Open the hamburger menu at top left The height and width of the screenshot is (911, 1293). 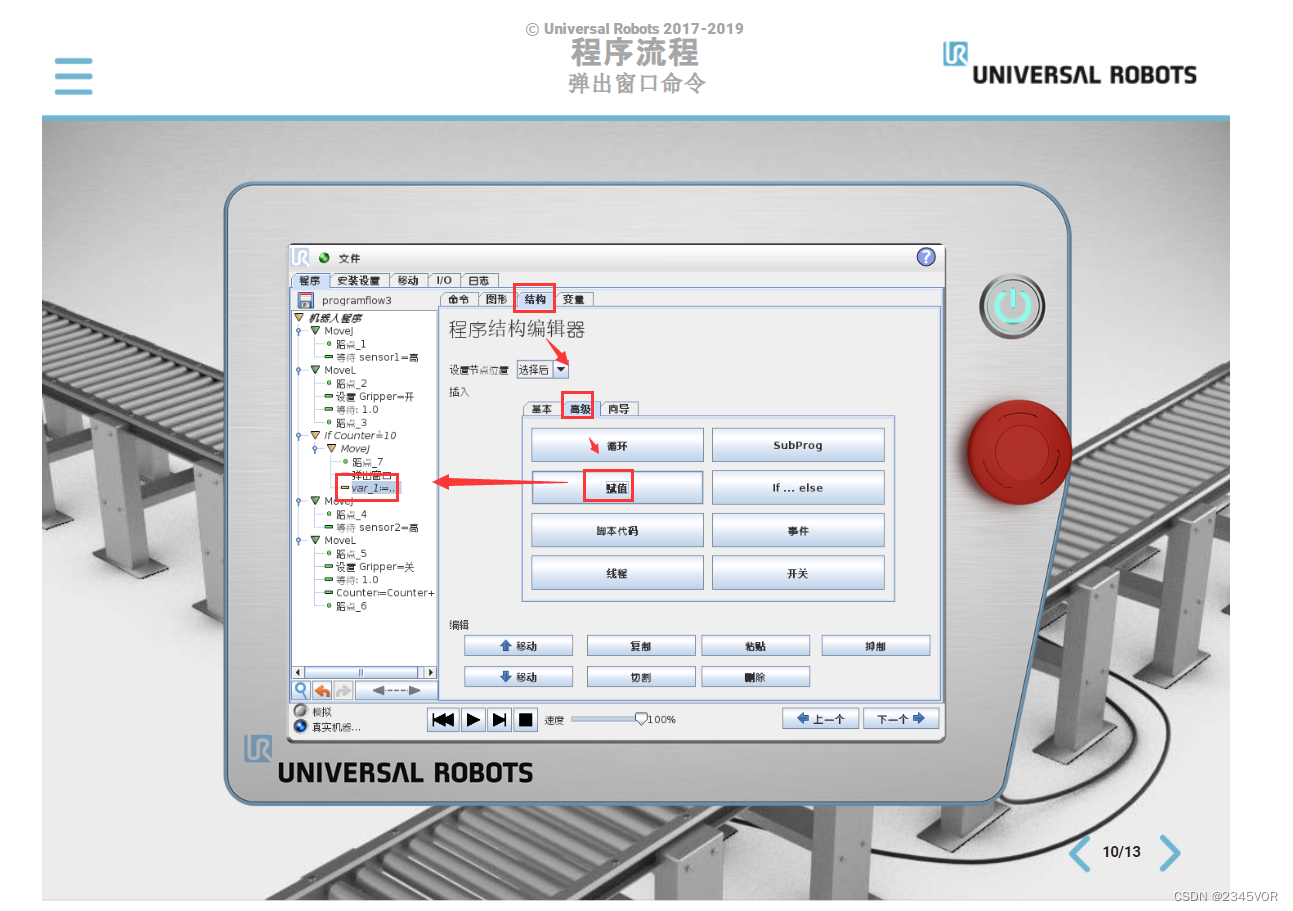coord(73,76)
